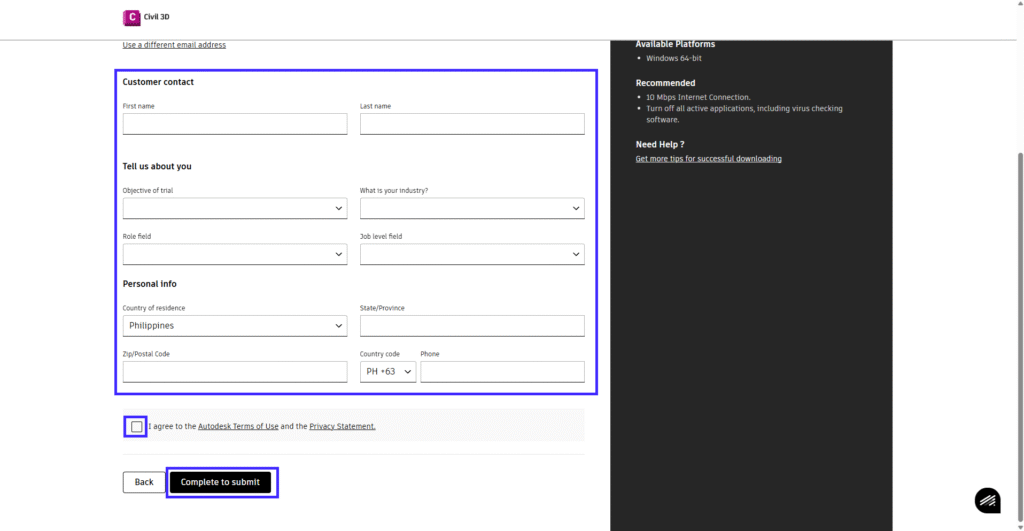Screen dimensions: 1024x531
Task: Tick the Autodesk Terms of Use checkbox
Action: pyautogui.click(x=136, y=427)
